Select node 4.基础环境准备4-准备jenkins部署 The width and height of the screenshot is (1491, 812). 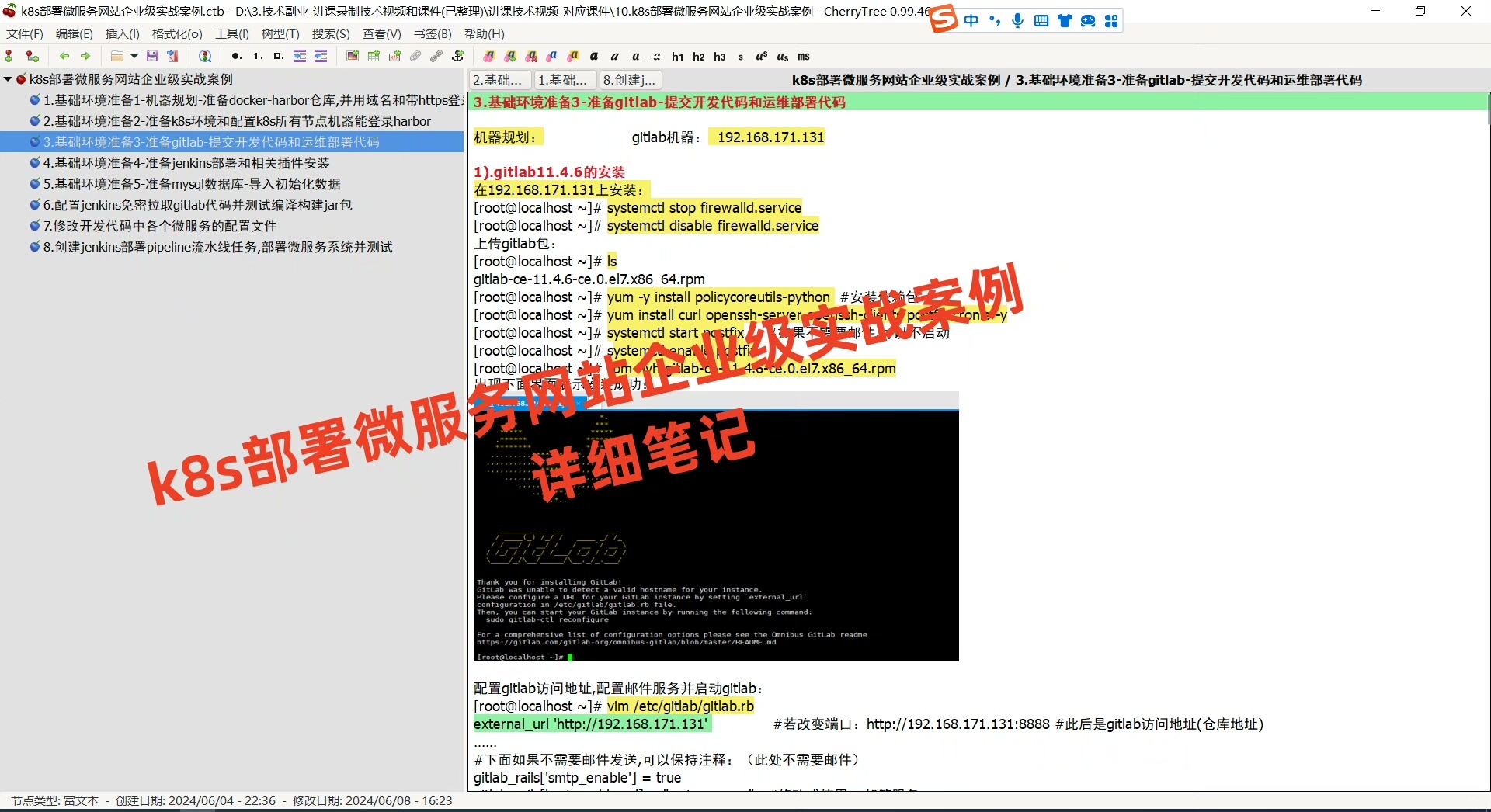(186, 163)
